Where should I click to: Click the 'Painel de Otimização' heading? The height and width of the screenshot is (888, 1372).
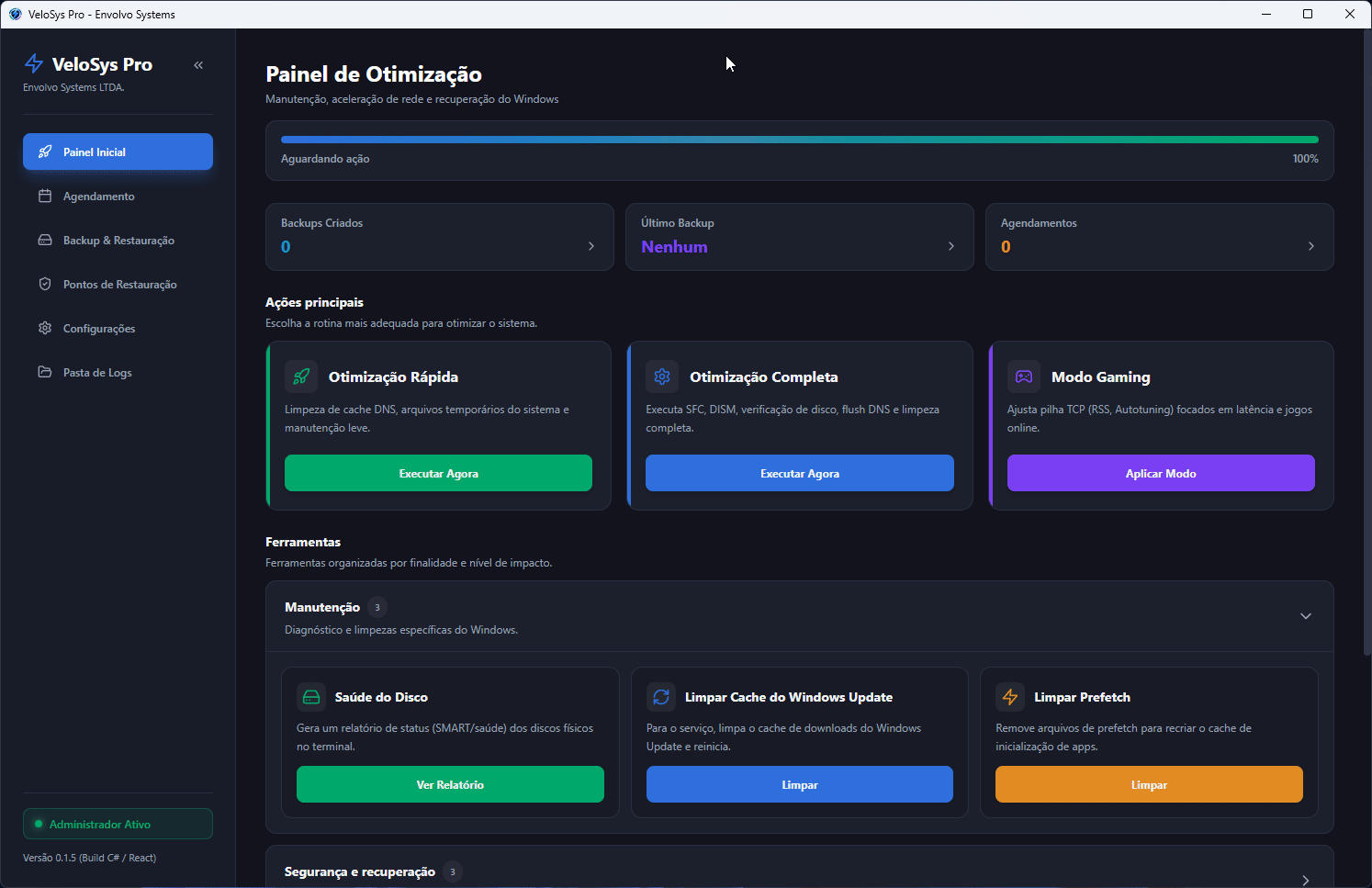coord(374,74)
